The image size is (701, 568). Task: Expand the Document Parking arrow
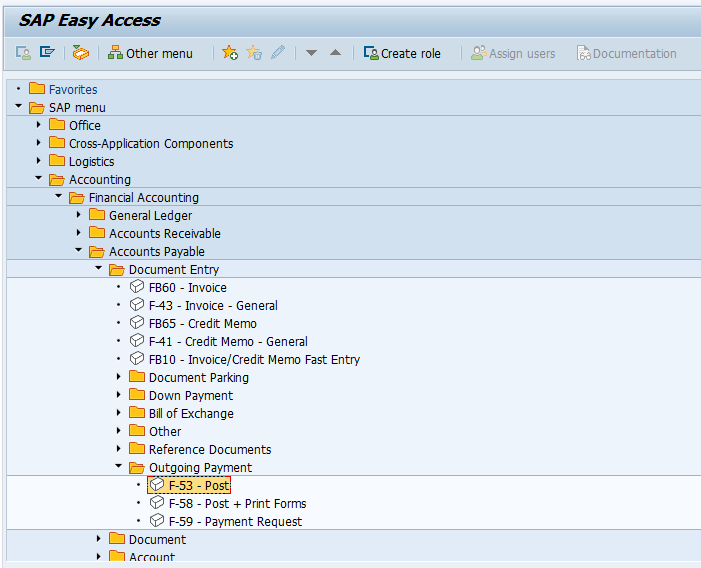(x=118, y=377)
